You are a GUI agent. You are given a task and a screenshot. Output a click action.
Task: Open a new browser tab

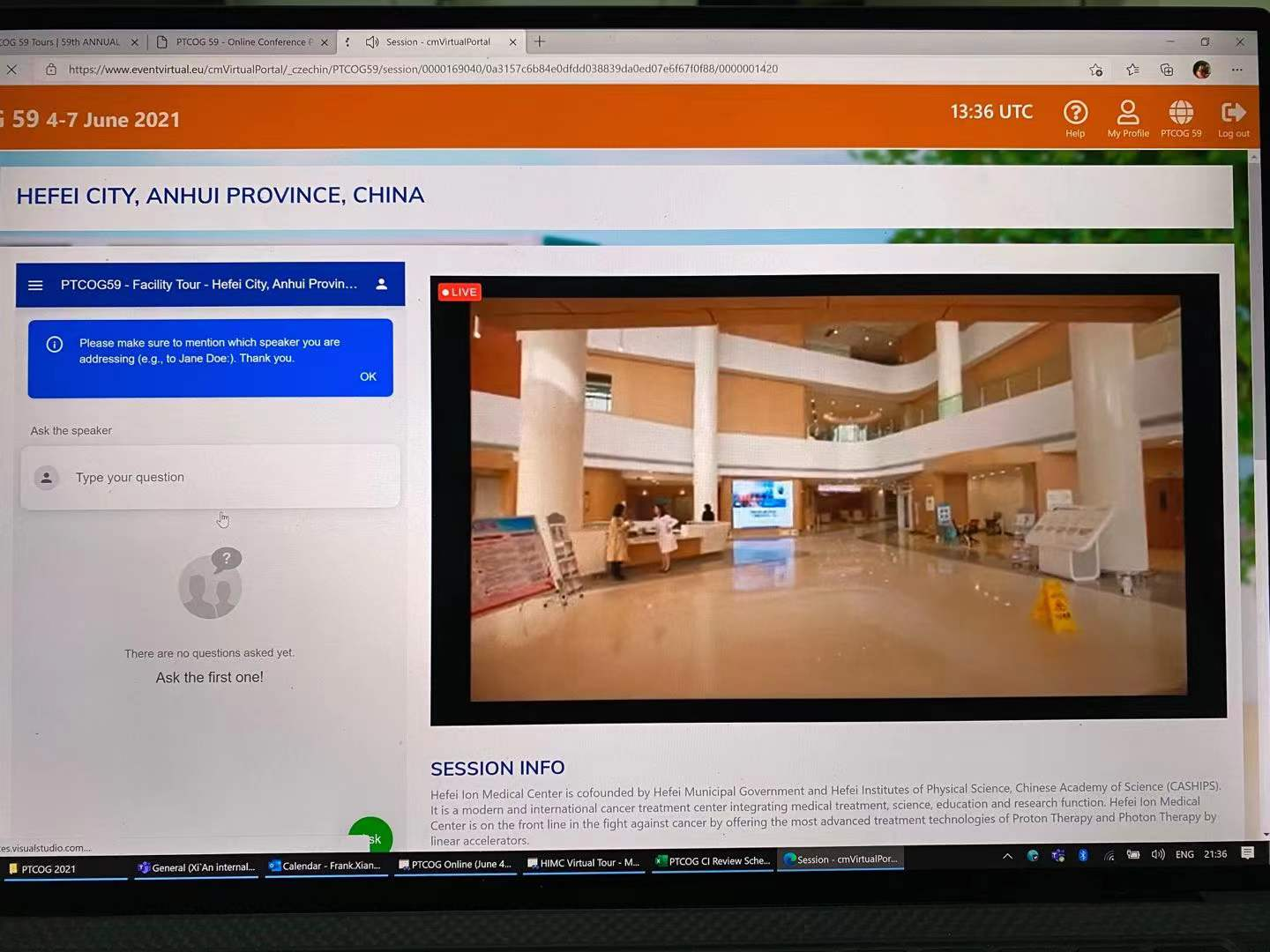click(x=540, y=41)
